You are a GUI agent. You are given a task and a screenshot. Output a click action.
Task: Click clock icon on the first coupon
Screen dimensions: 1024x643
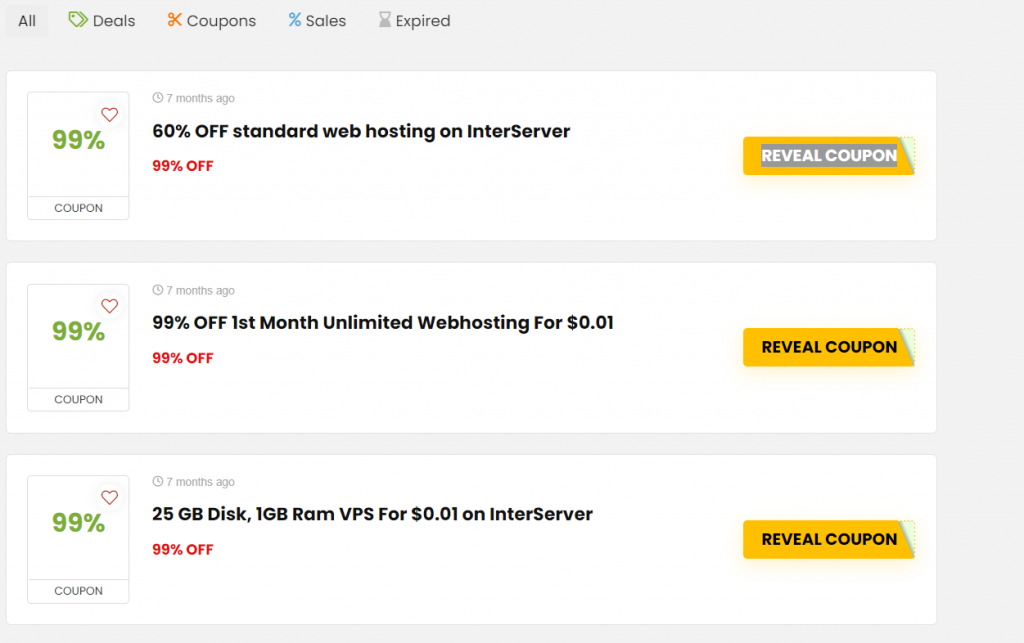158,98
